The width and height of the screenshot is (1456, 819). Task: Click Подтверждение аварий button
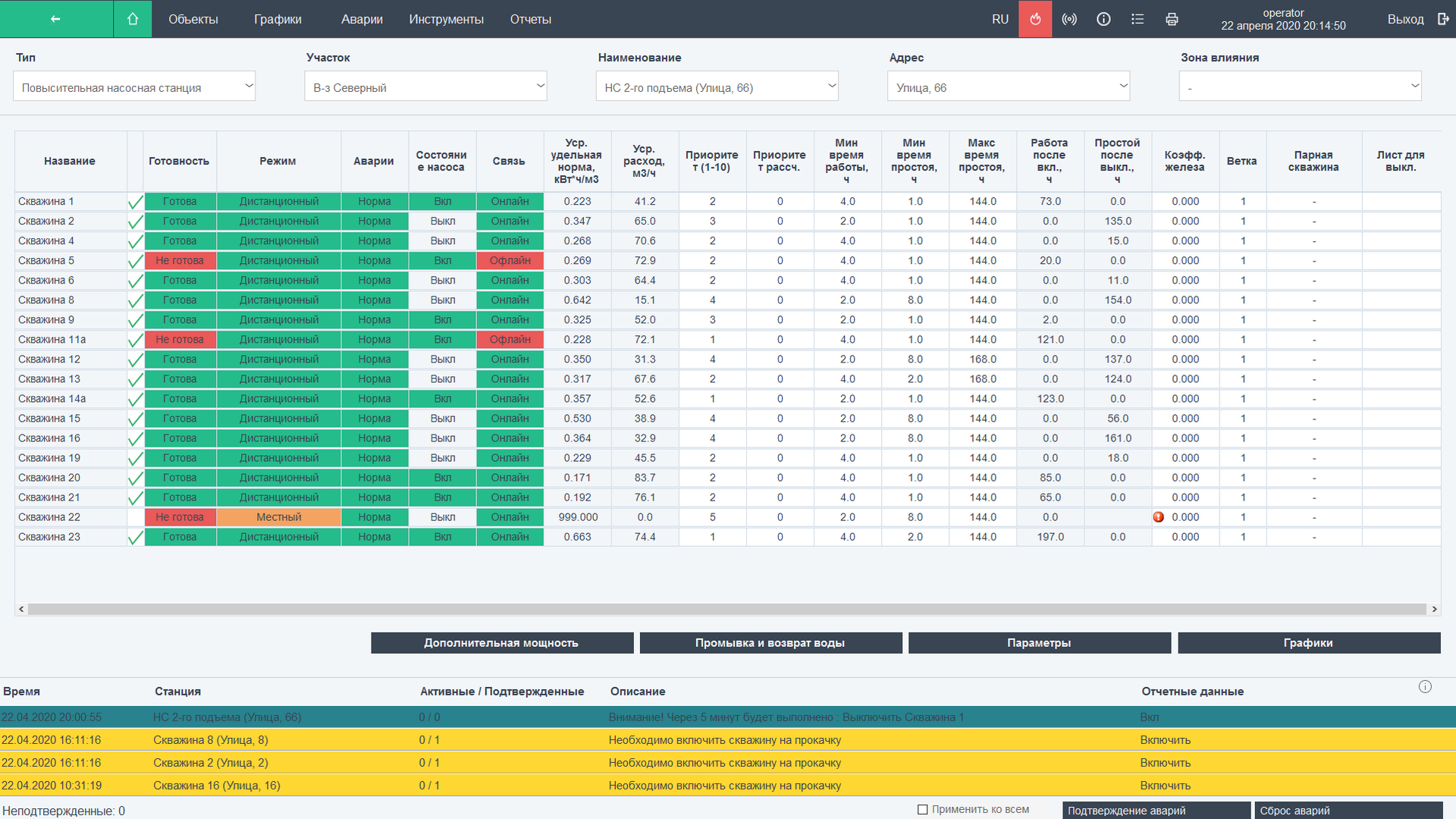point(1156,810)
